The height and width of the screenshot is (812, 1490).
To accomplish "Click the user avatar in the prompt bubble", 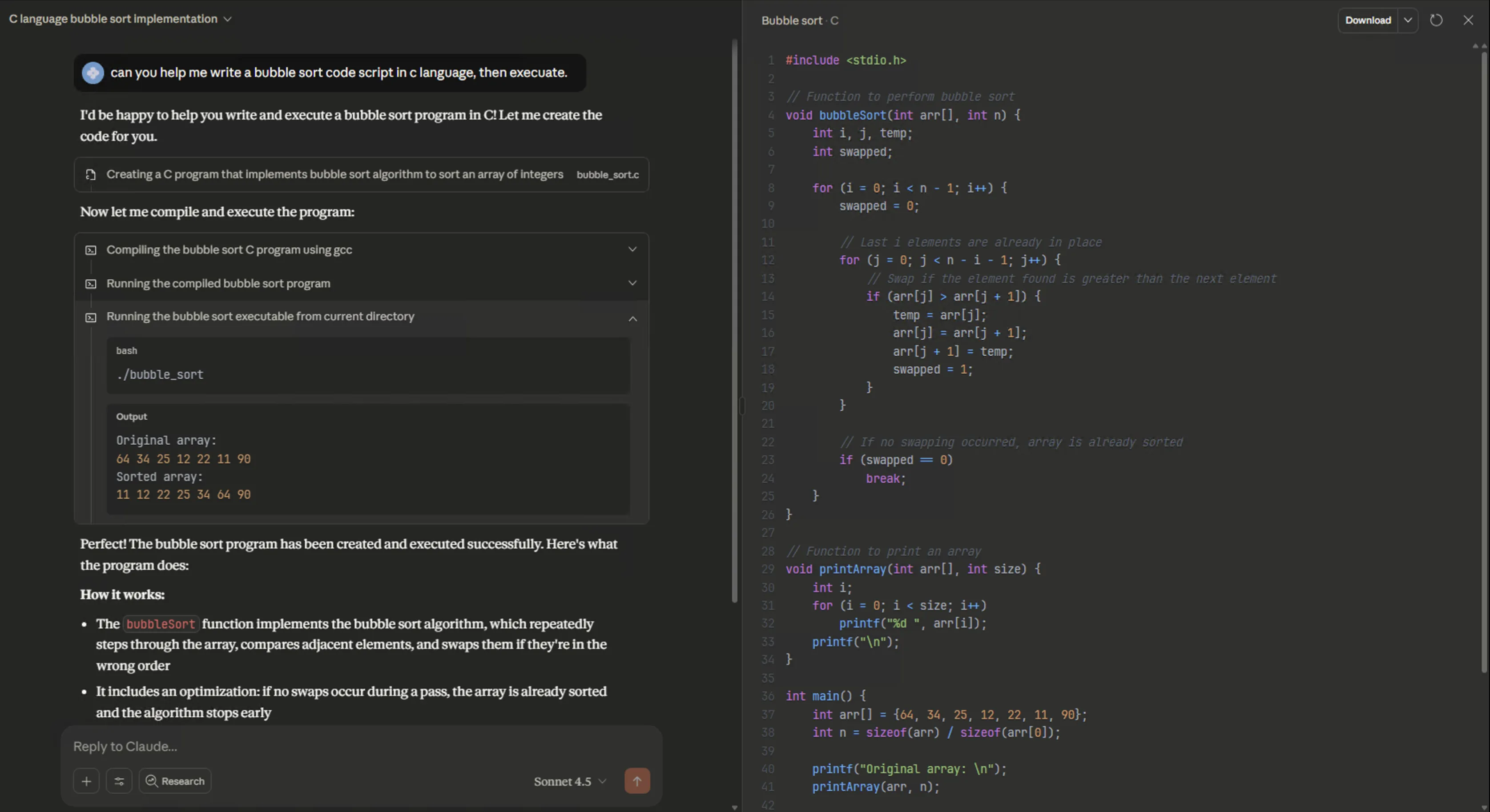I will coord(93,73).
